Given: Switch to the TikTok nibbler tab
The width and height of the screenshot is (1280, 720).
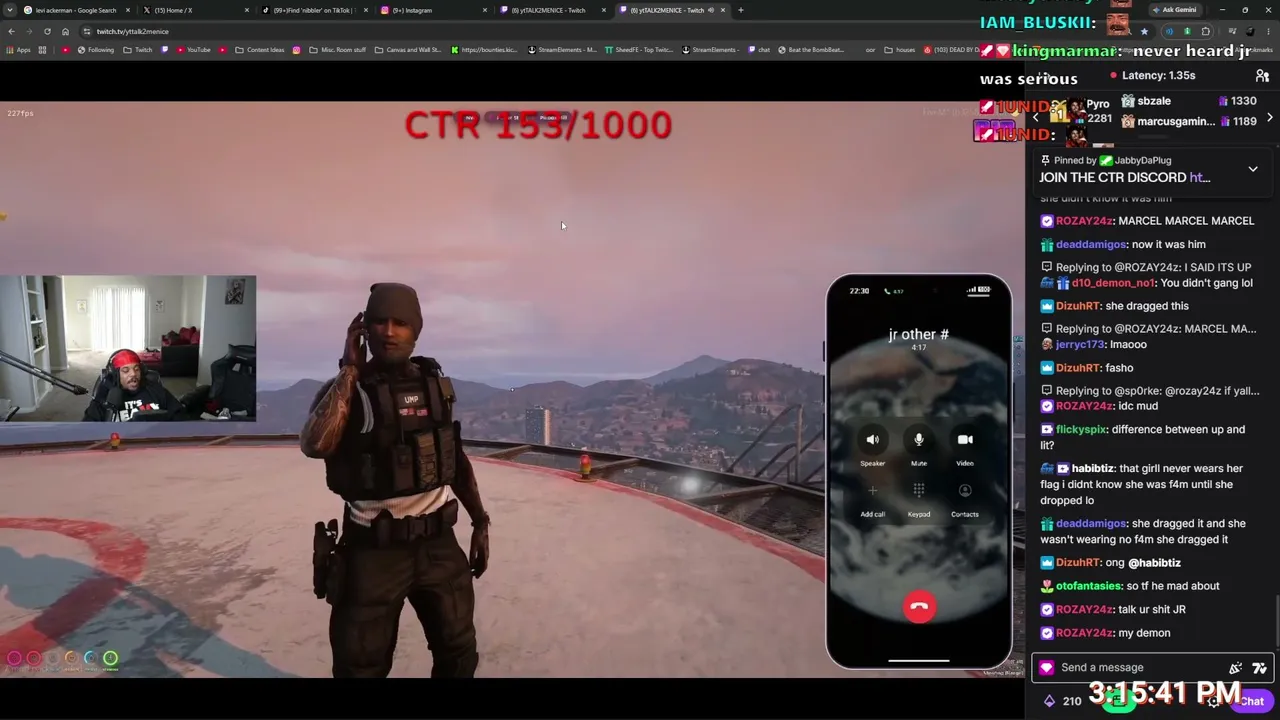Looking at the screenshot, I should click(314, 10).
